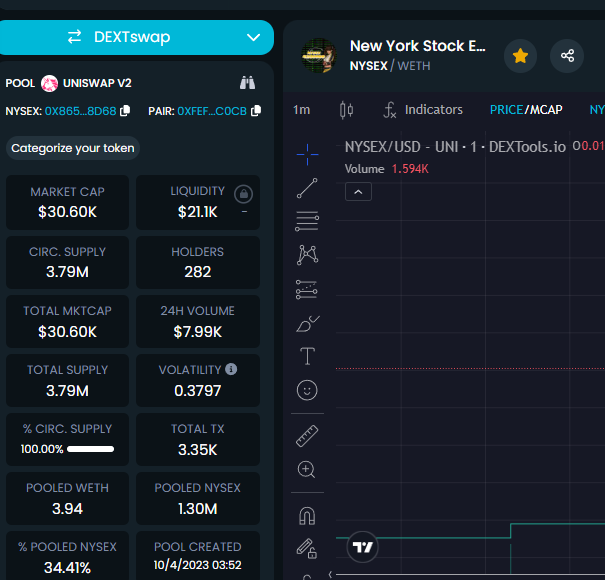The height and width of the screenshot is (580, 605).
Task: Click the New York Stock E... title
Action: pos(417,46)
